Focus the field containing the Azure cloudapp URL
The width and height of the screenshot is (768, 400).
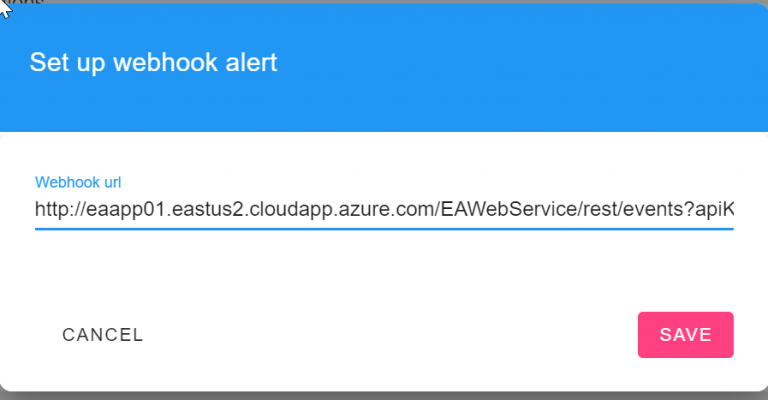click(300, 210)
